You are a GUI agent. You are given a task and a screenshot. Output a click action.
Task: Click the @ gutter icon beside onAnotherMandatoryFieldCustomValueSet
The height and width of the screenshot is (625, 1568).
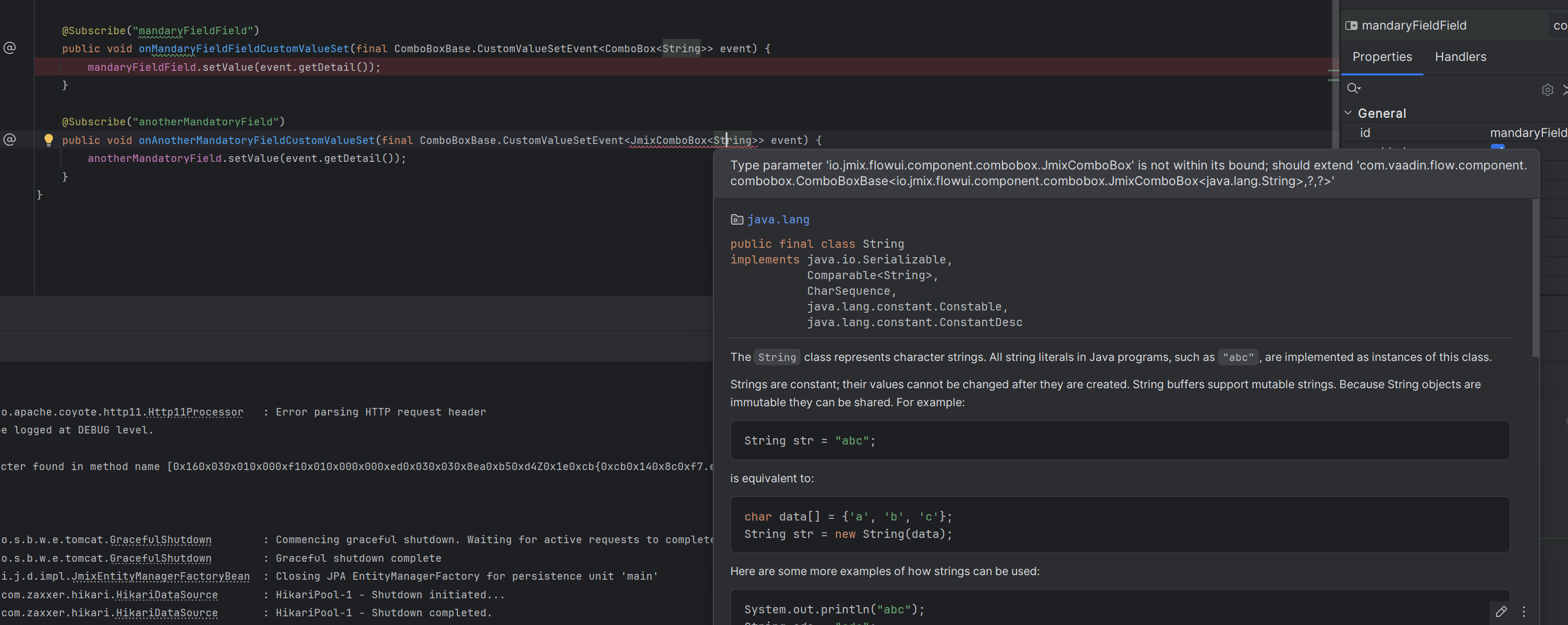10,140
